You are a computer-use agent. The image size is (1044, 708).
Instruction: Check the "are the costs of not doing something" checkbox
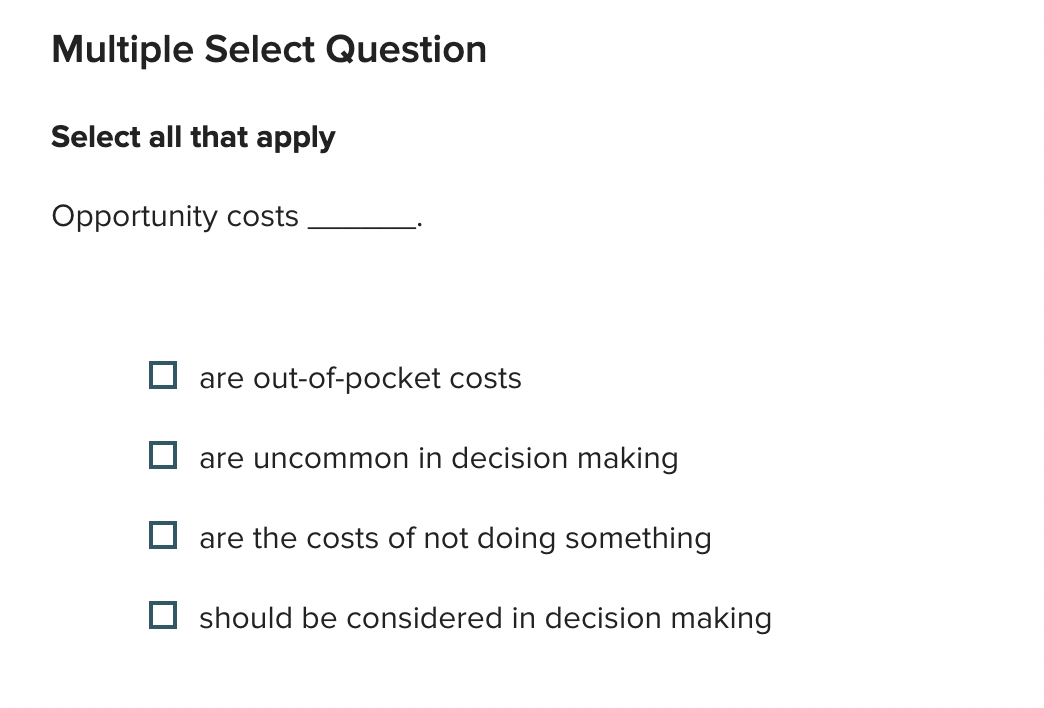click(x=162, y=535)
